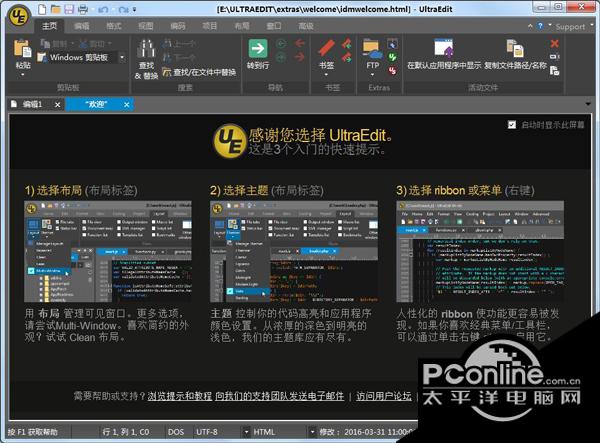Switch to the 主页 ribbon tab
This screenshot has height=443, width=600.
coord(49,26)
